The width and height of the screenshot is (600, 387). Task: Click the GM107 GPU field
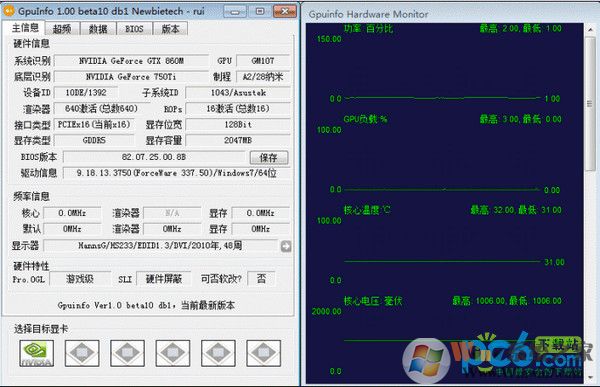263,61
